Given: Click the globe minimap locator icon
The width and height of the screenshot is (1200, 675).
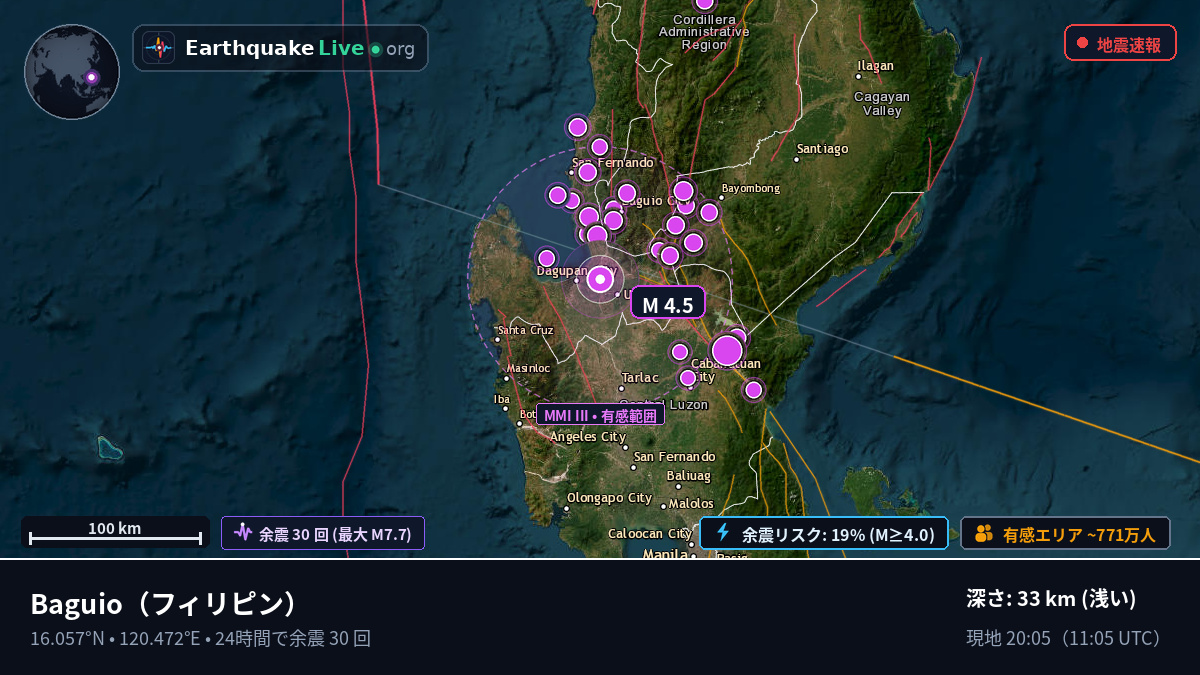Looking at the screenshot, I should click(x=72, y=72).
